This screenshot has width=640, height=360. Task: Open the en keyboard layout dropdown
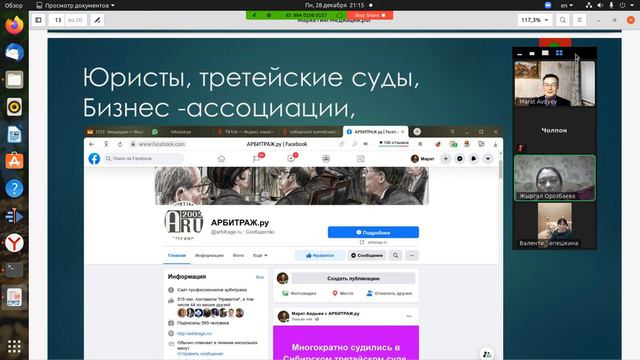[x=567, y=5]
